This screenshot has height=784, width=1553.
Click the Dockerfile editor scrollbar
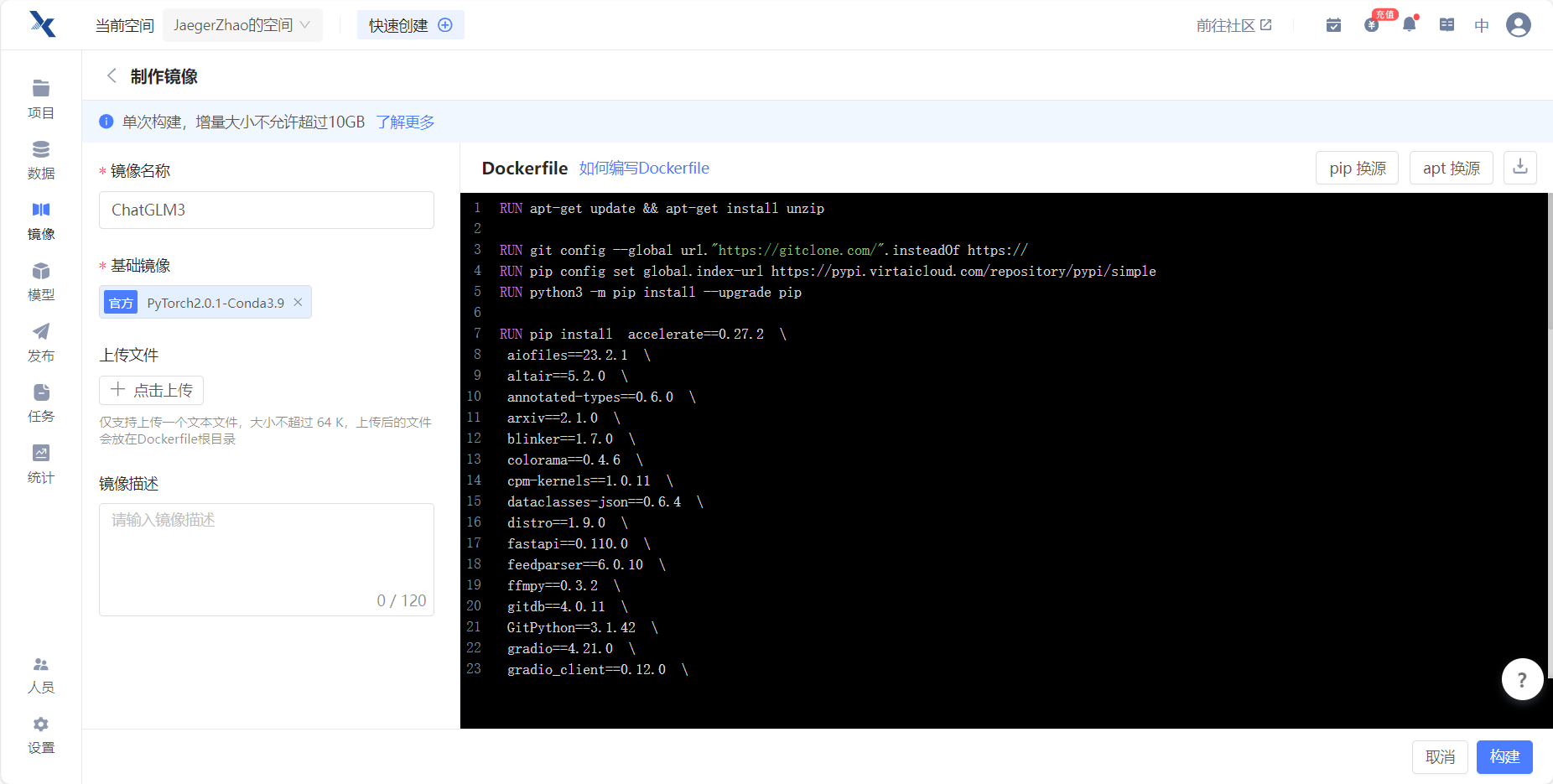pyautogui.click(x=1550, y=260)
